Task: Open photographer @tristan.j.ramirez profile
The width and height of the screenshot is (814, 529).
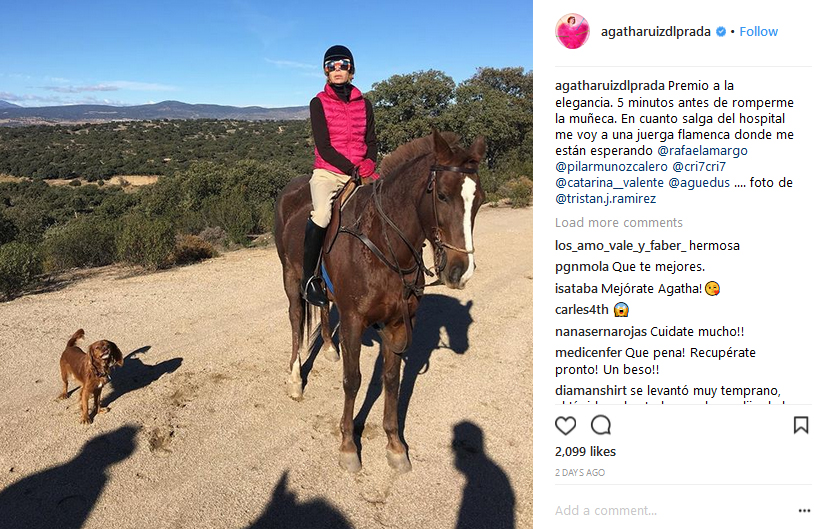Action: point(605,199)
